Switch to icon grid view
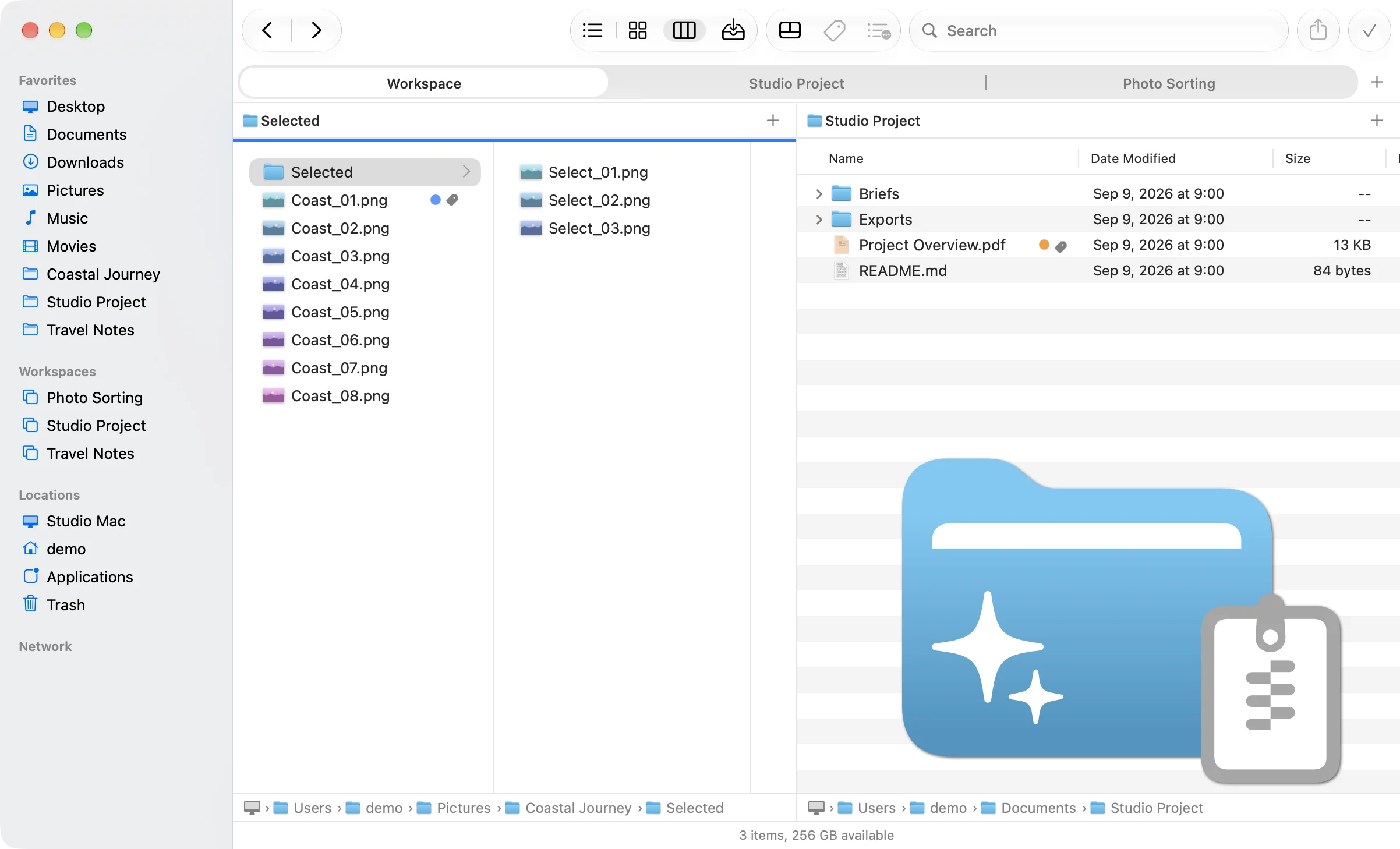 point(638,30)
